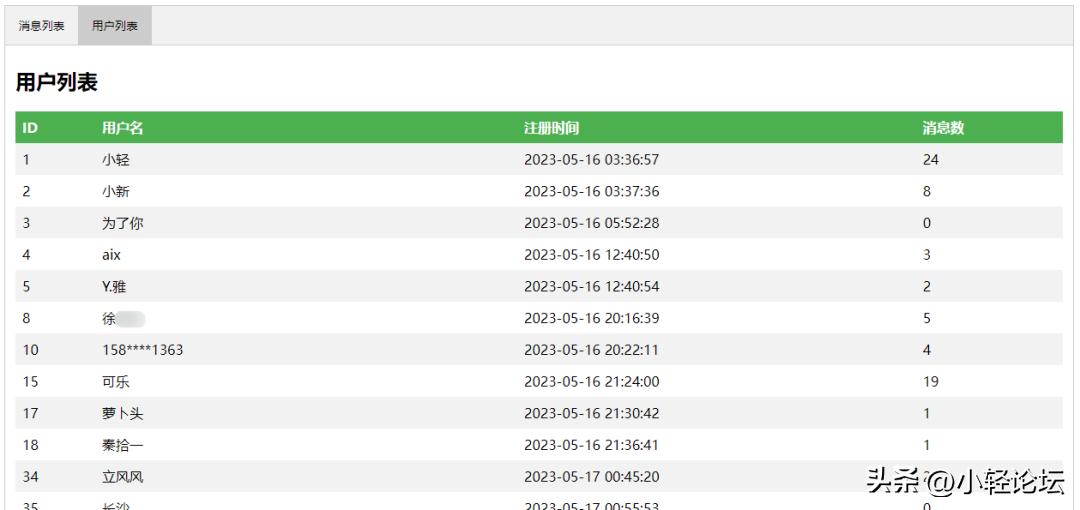Click username 为了你
The height and width of the screenshot is (510, 1080).
click(123, 223)
